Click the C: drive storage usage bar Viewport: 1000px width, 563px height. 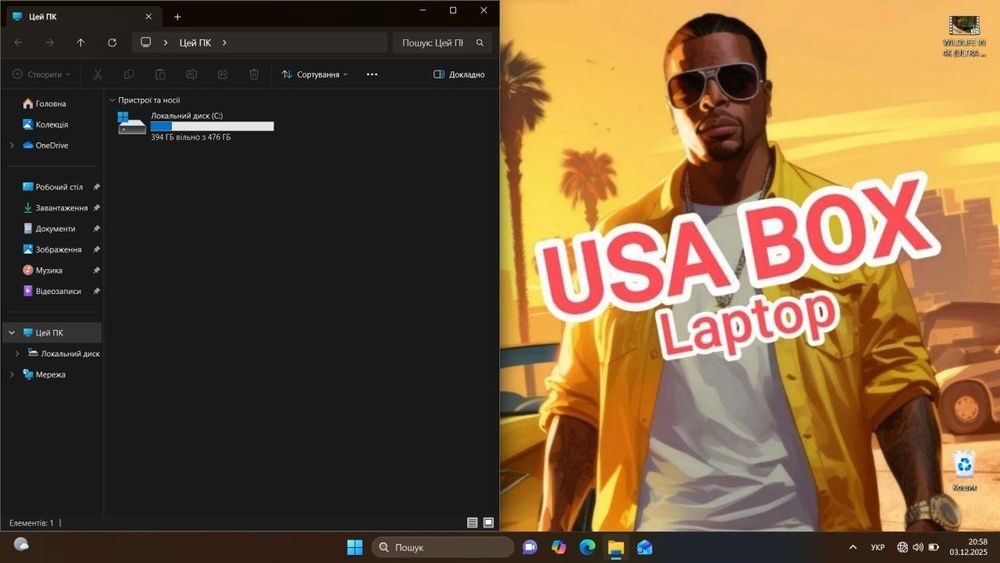[212, 126]
